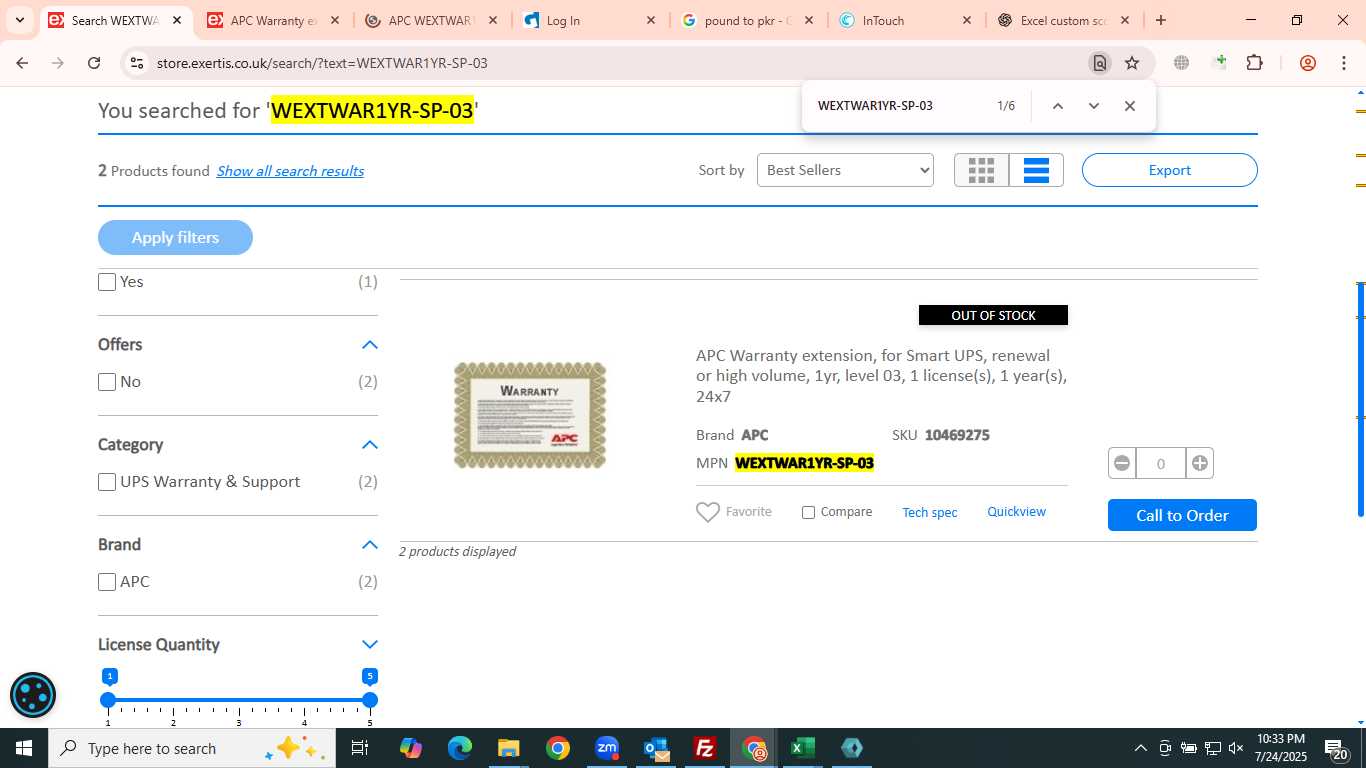This screenshot has height=768, width=1366.
Task: Collapse the Category filter section
Action: tap(369, 445)
